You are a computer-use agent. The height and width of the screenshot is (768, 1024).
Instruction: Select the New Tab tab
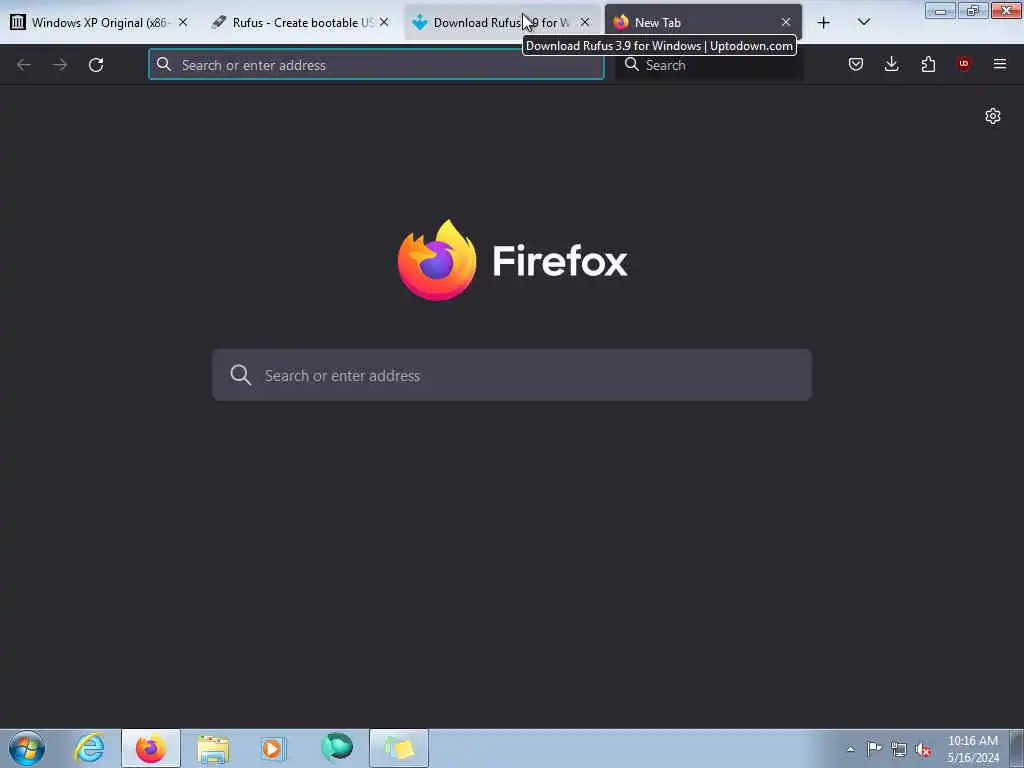click(x=703, y=22)
